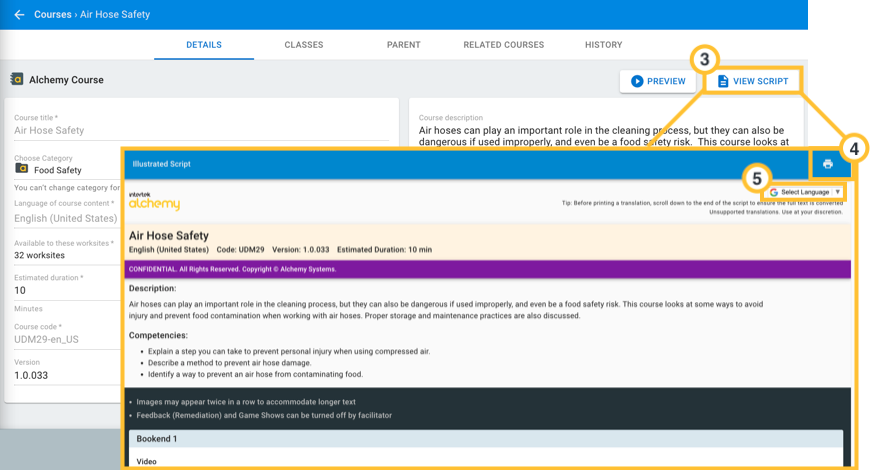Print the illustrated script with printer icon
Screen dimensions: 871x470
click(828, 164)
